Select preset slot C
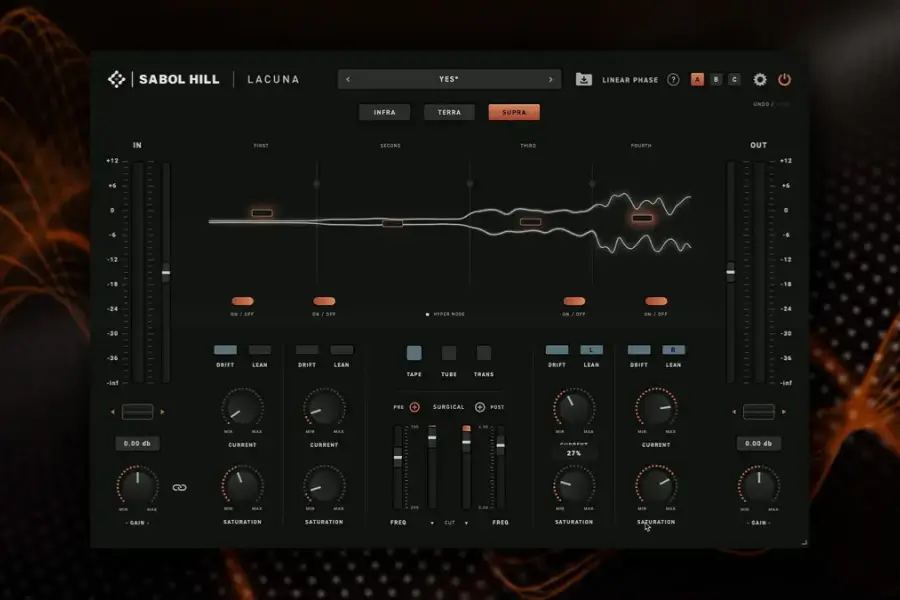The height and width of the screenshot is (600, 900). [x=734, y=79]
